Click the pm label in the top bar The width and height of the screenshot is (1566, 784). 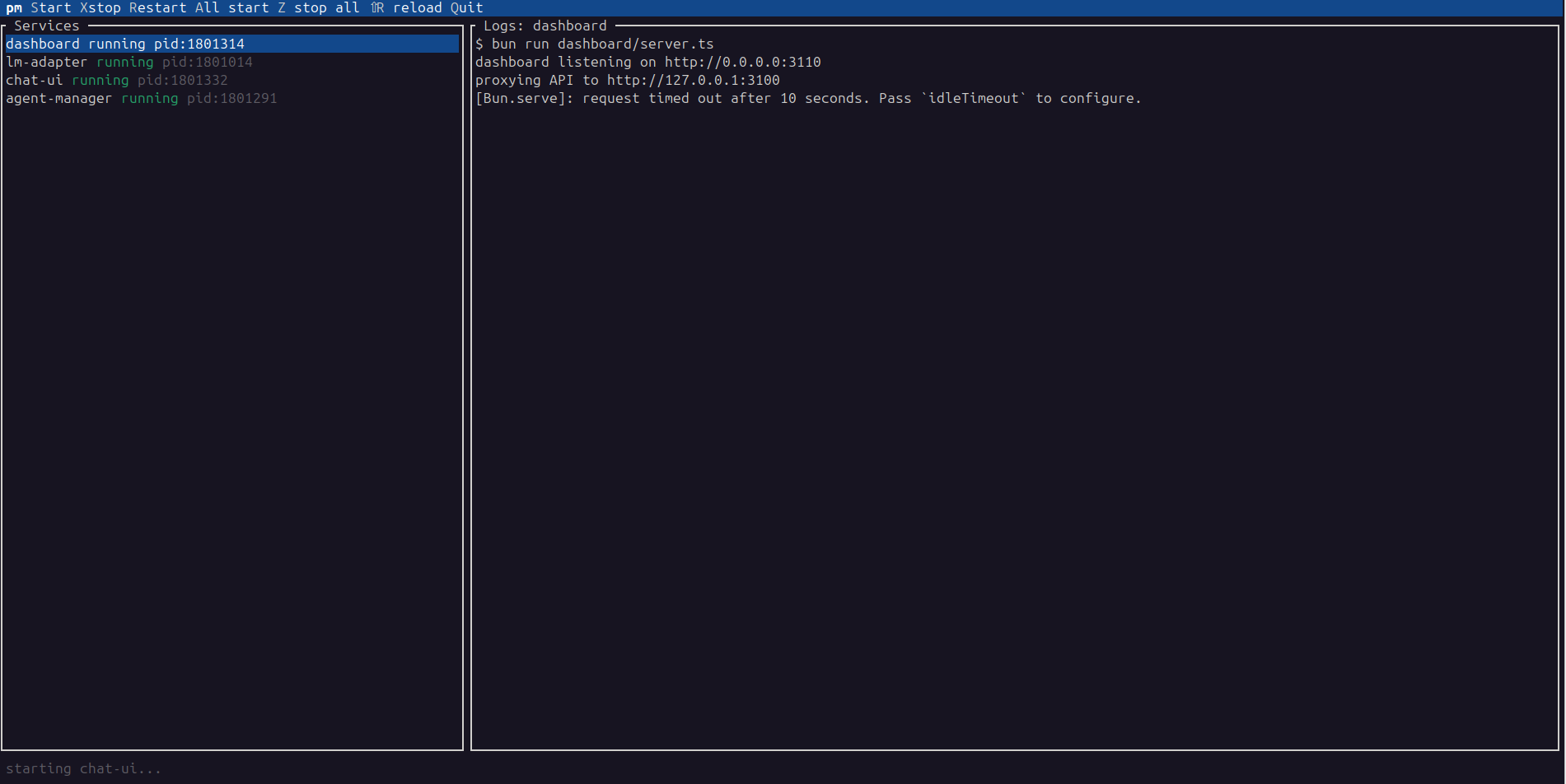14,8
